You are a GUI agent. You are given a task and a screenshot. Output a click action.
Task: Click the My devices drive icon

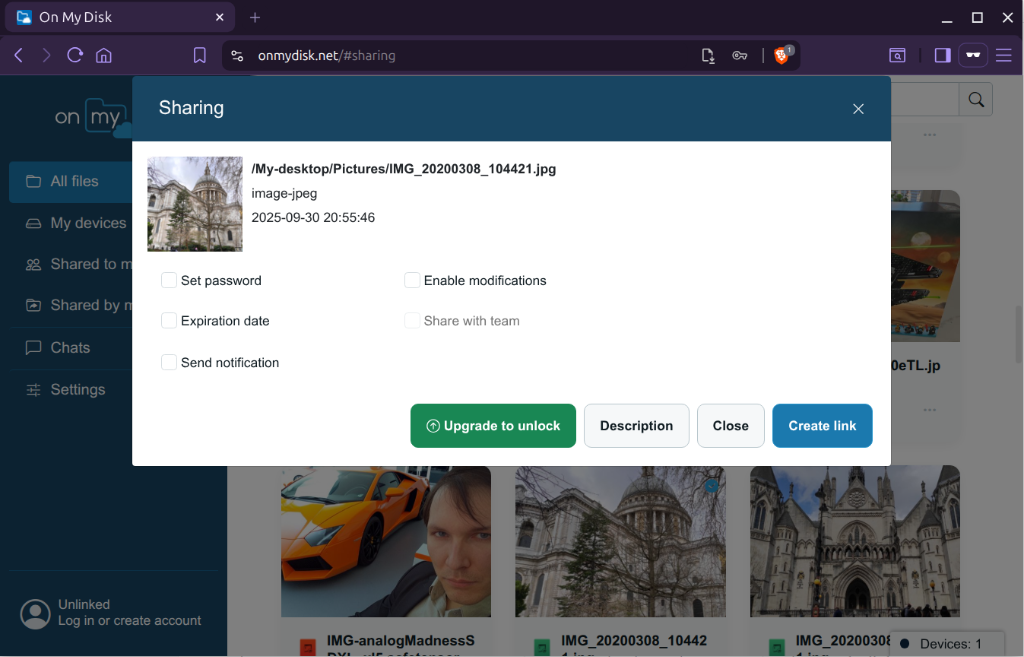(x=33, y=223)
